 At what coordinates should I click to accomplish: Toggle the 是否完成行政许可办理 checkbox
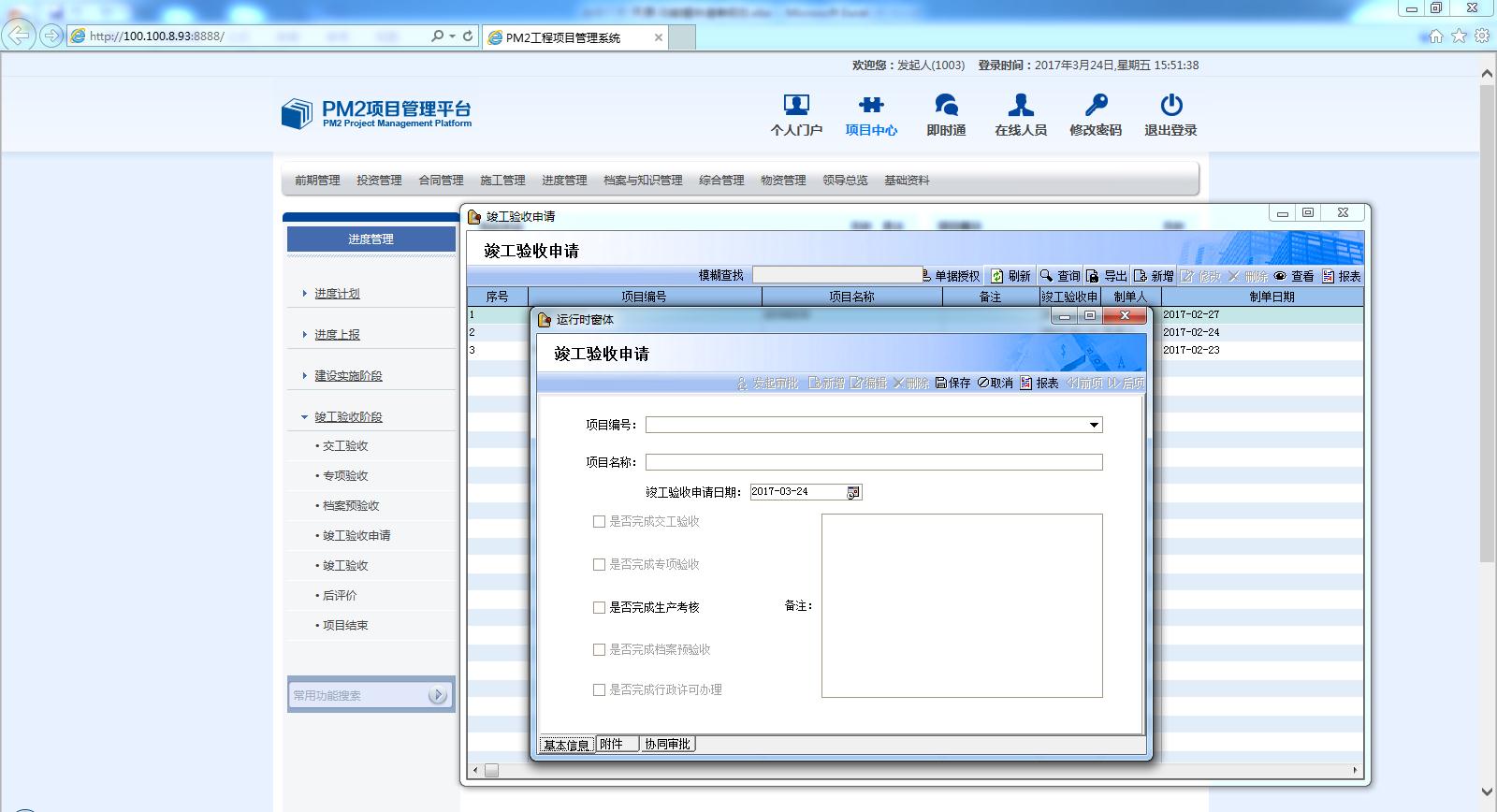pyautogui.click(x=599, y=690)
